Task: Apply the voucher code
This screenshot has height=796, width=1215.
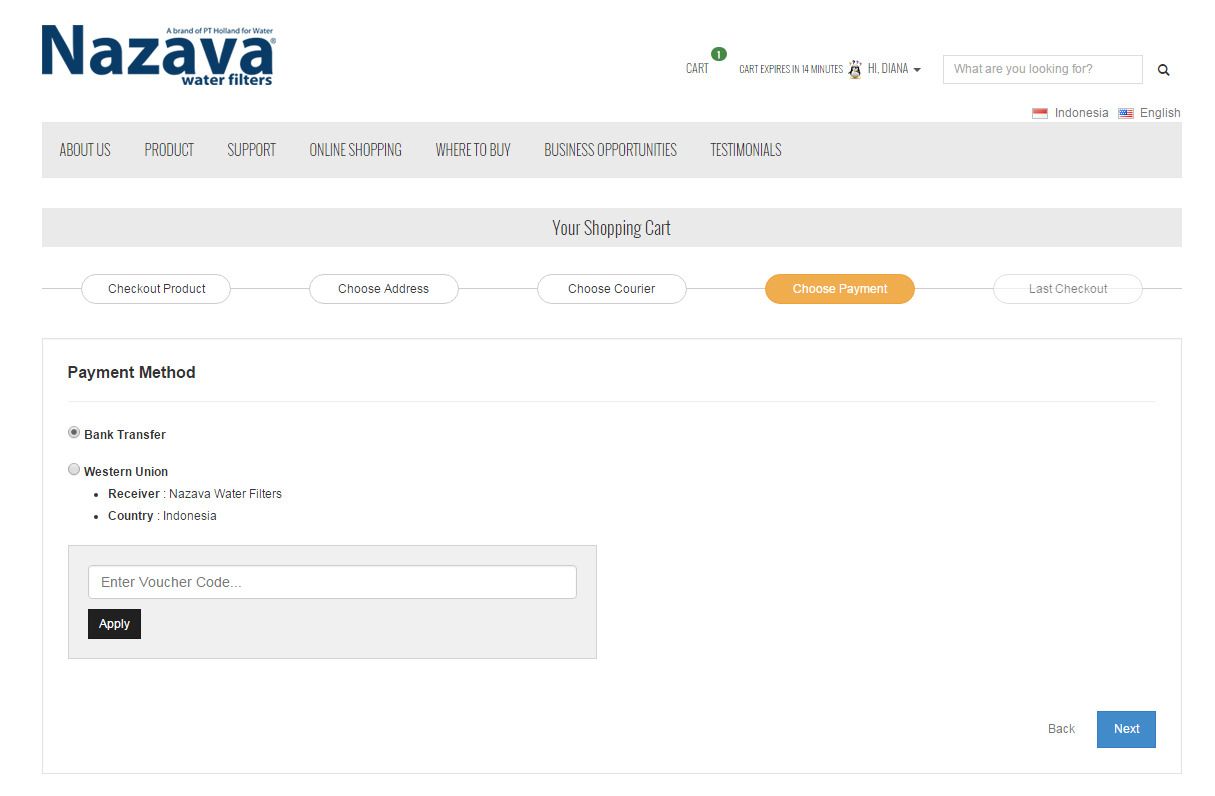Action: (x=114, y=624)
